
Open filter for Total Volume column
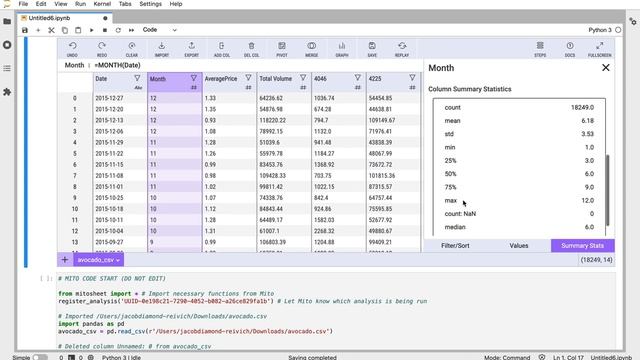[x=303, y=78]
